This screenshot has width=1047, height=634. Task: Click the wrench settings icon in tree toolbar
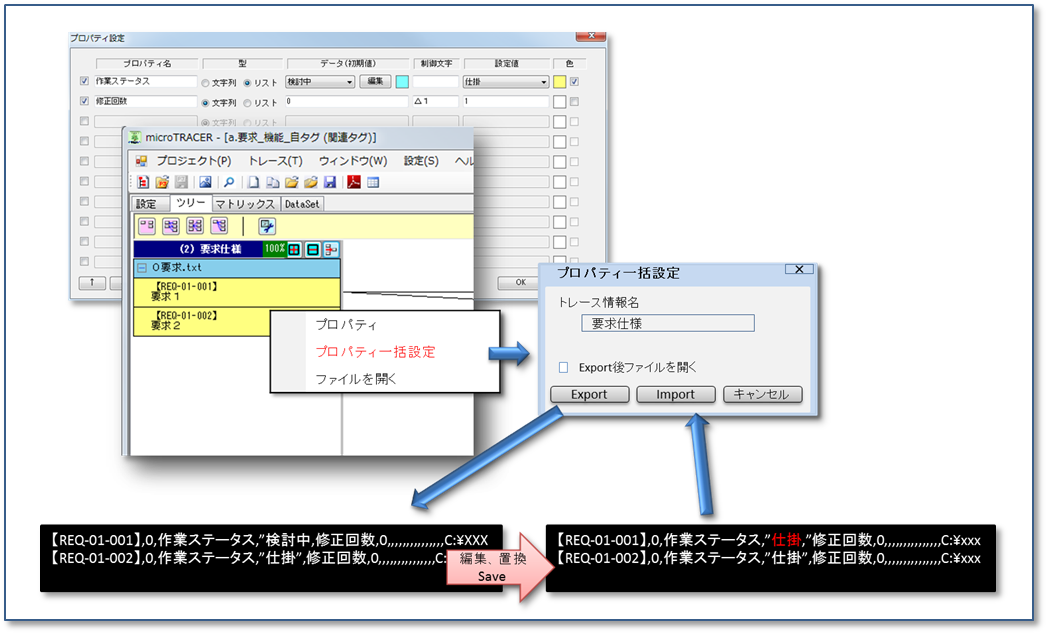click(x=267, y=226)
